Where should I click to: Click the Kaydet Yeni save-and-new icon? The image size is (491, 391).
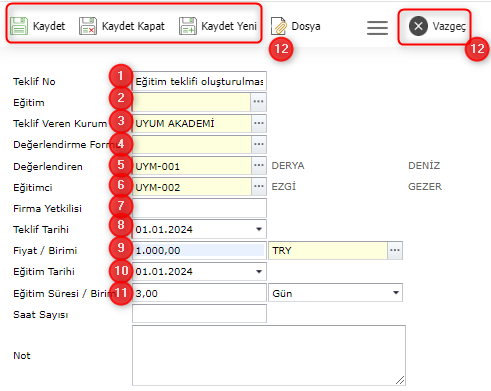point(188,26)
